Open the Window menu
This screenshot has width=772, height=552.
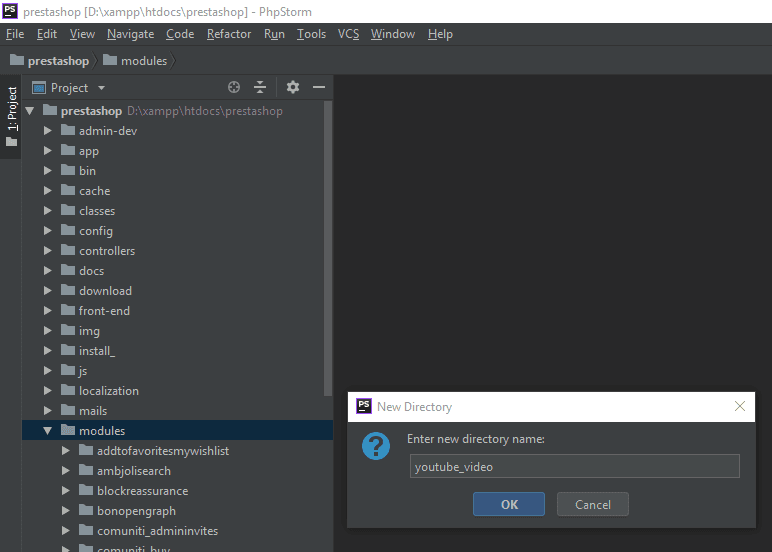393,34
